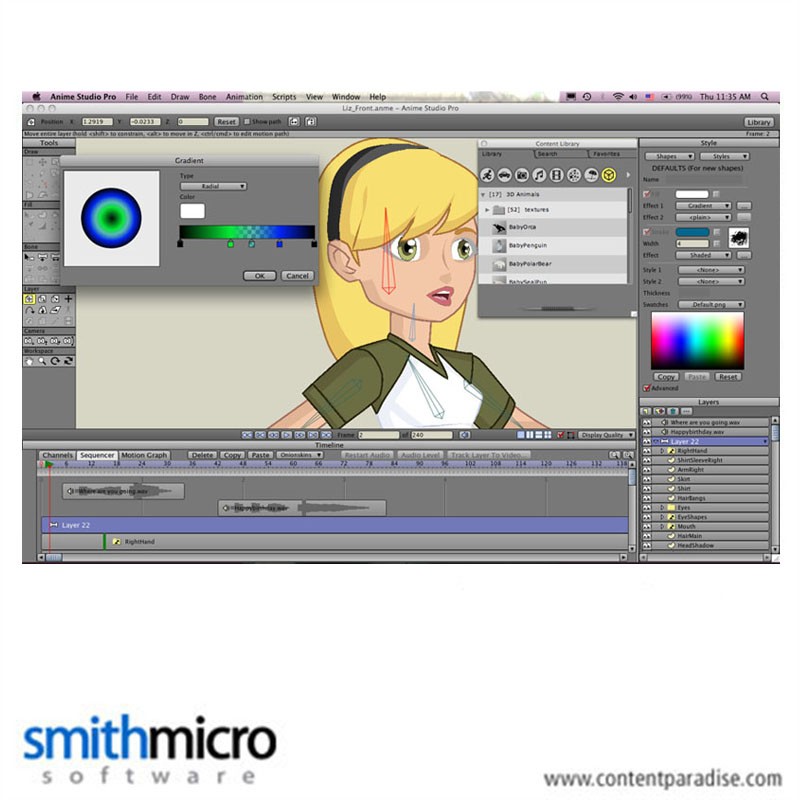
Task: Toggle the Fill checkbox in Style panel
Action: pos(647,194)
